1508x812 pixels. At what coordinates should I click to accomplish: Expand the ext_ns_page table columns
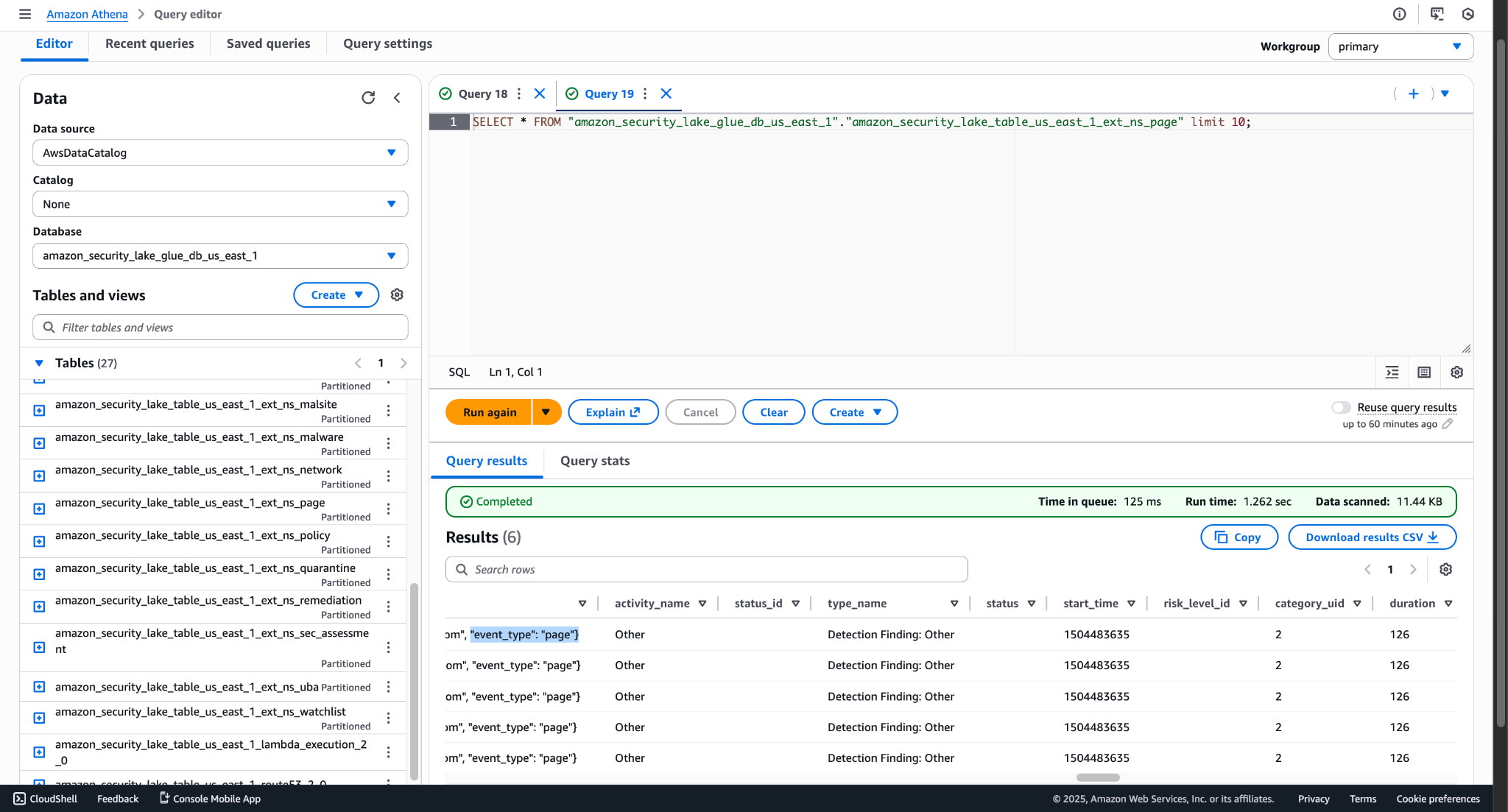(x=40, y=509)
